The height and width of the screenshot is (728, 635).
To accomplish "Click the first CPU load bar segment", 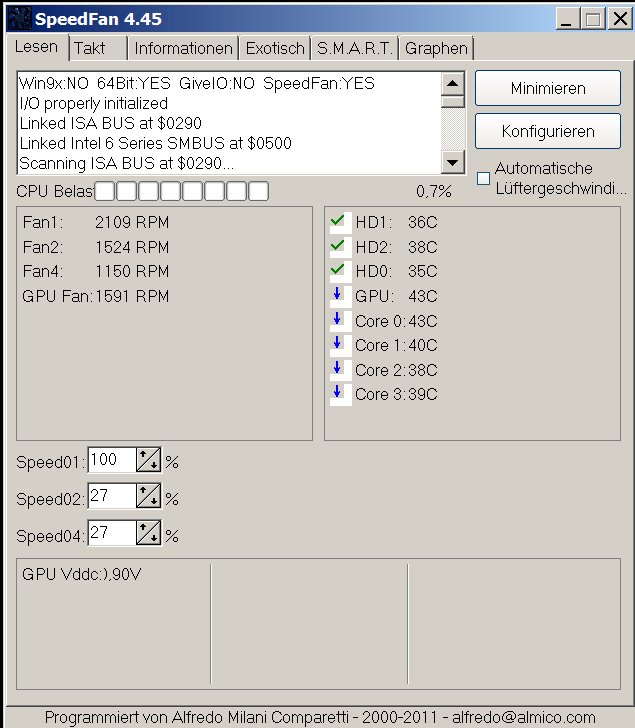I will 105,191.
